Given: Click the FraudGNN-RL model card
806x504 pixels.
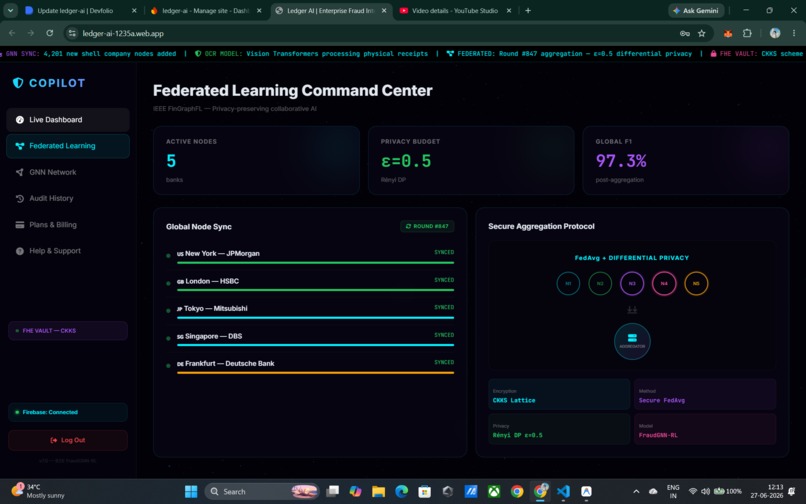Looking at the screenshot, I should 705,429.
